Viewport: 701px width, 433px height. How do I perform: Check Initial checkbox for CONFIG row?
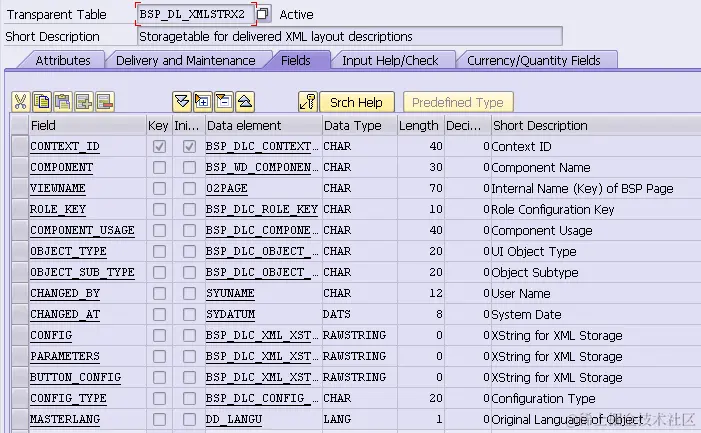point(189,336)
